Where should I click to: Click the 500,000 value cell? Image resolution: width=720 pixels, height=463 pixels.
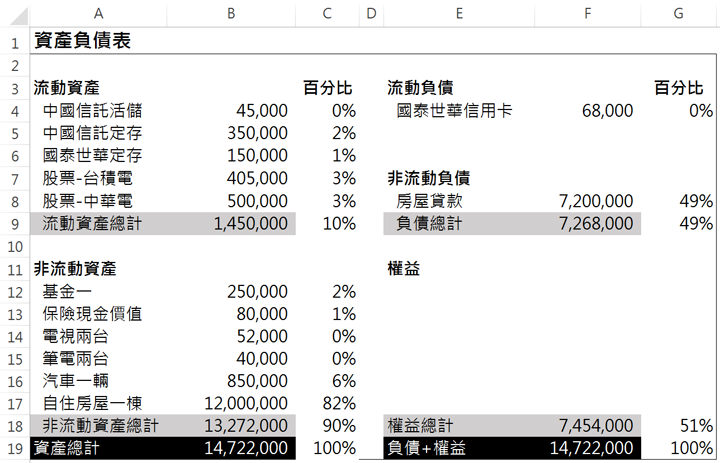coord(231,201)
